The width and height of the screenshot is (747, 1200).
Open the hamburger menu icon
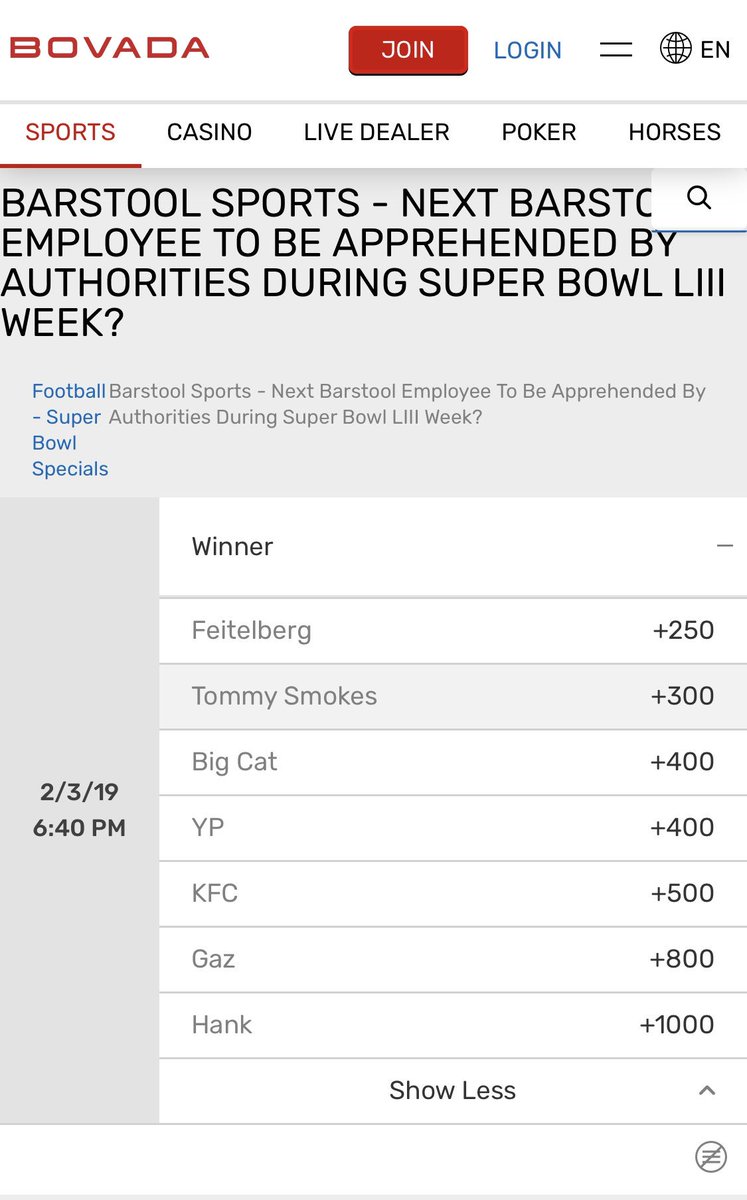click(x=616, y=49)
